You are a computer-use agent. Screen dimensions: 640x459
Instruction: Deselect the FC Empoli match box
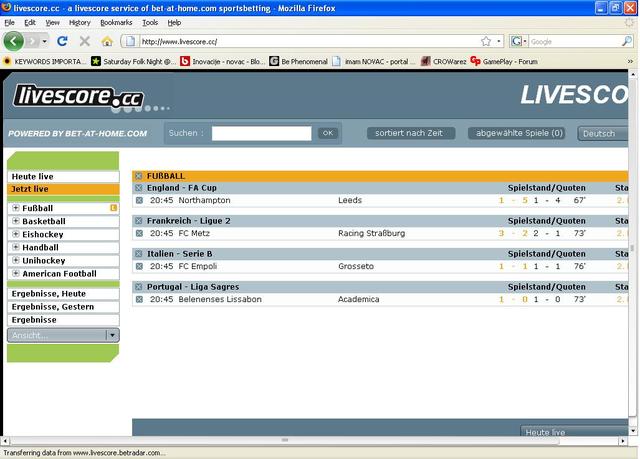(x=139, y=266)
